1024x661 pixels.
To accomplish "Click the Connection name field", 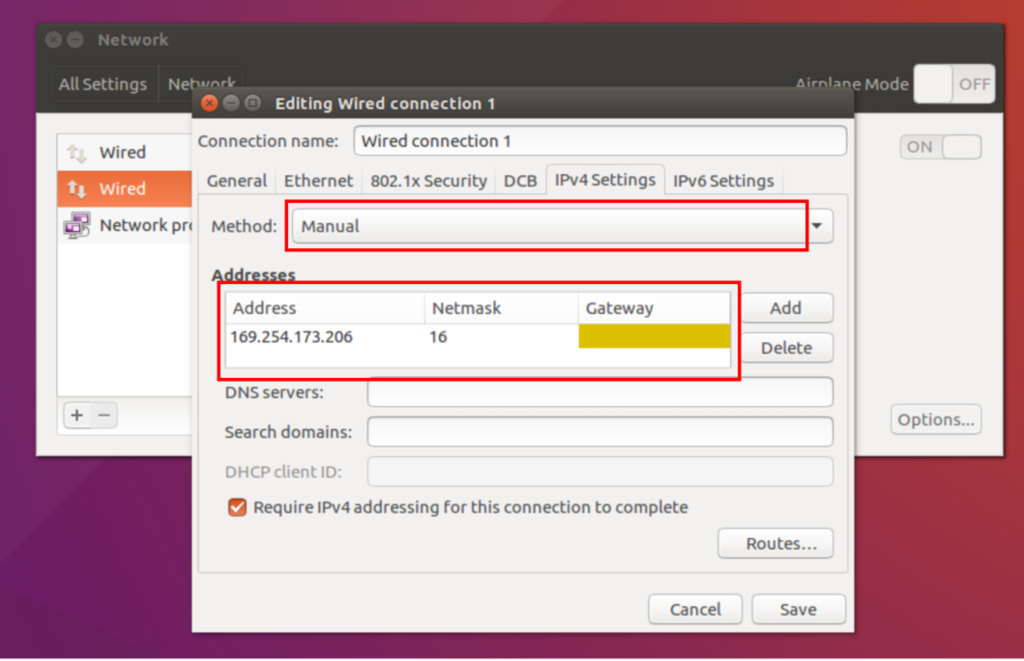I will click(x=600, y=141).
